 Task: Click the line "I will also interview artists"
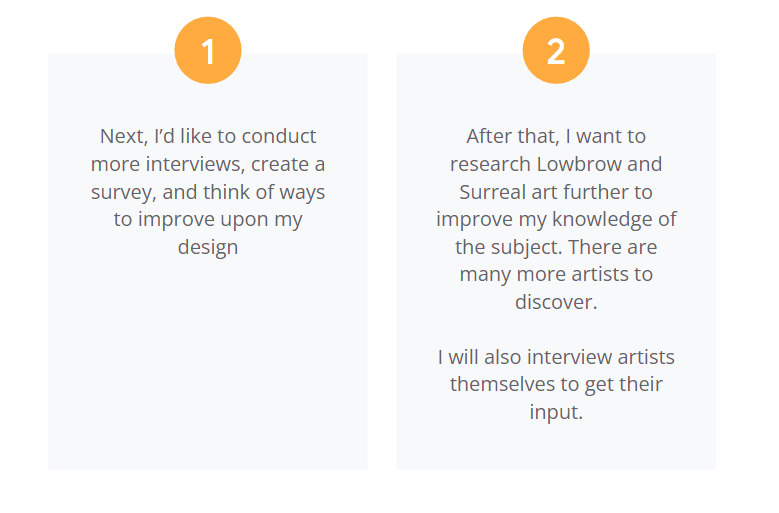pyautogui.click(x=556, y=357)
